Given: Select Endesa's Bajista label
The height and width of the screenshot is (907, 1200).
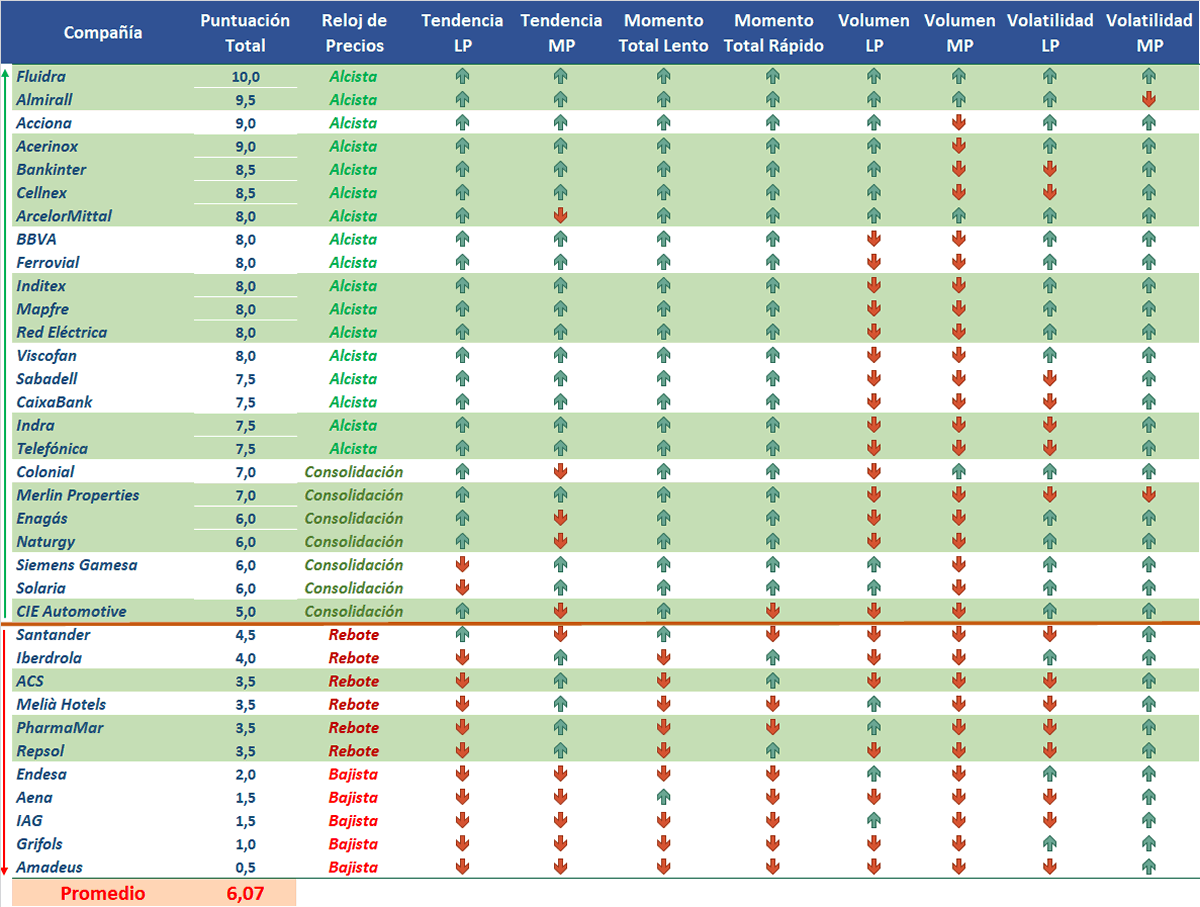Looking at the screenshot, I should 354,774.
